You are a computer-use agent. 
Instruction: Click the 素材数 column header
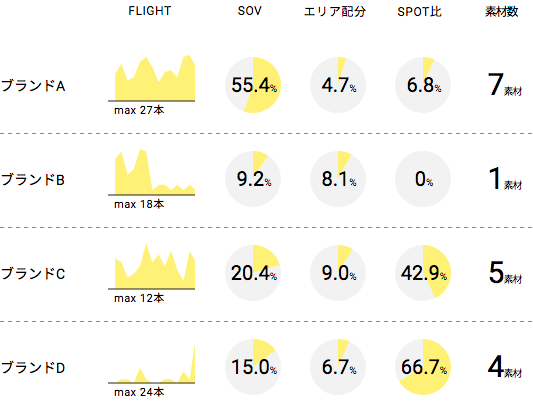point(502,12)
